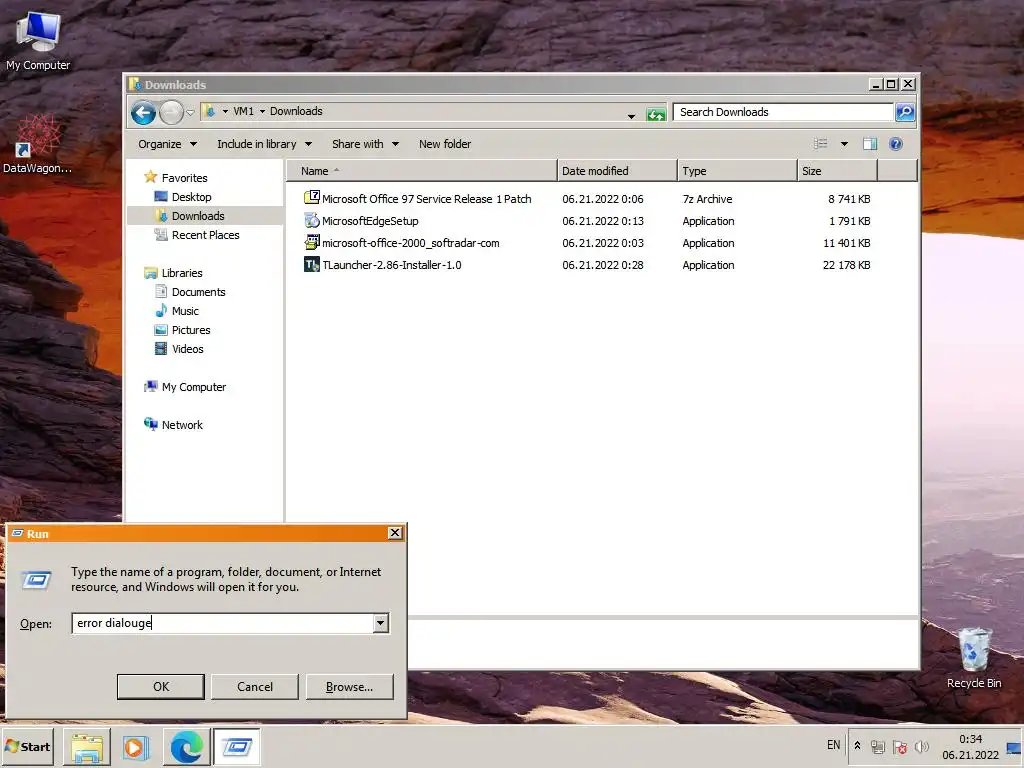
Task: Sort by the Name column header
Action: point(421,170)
